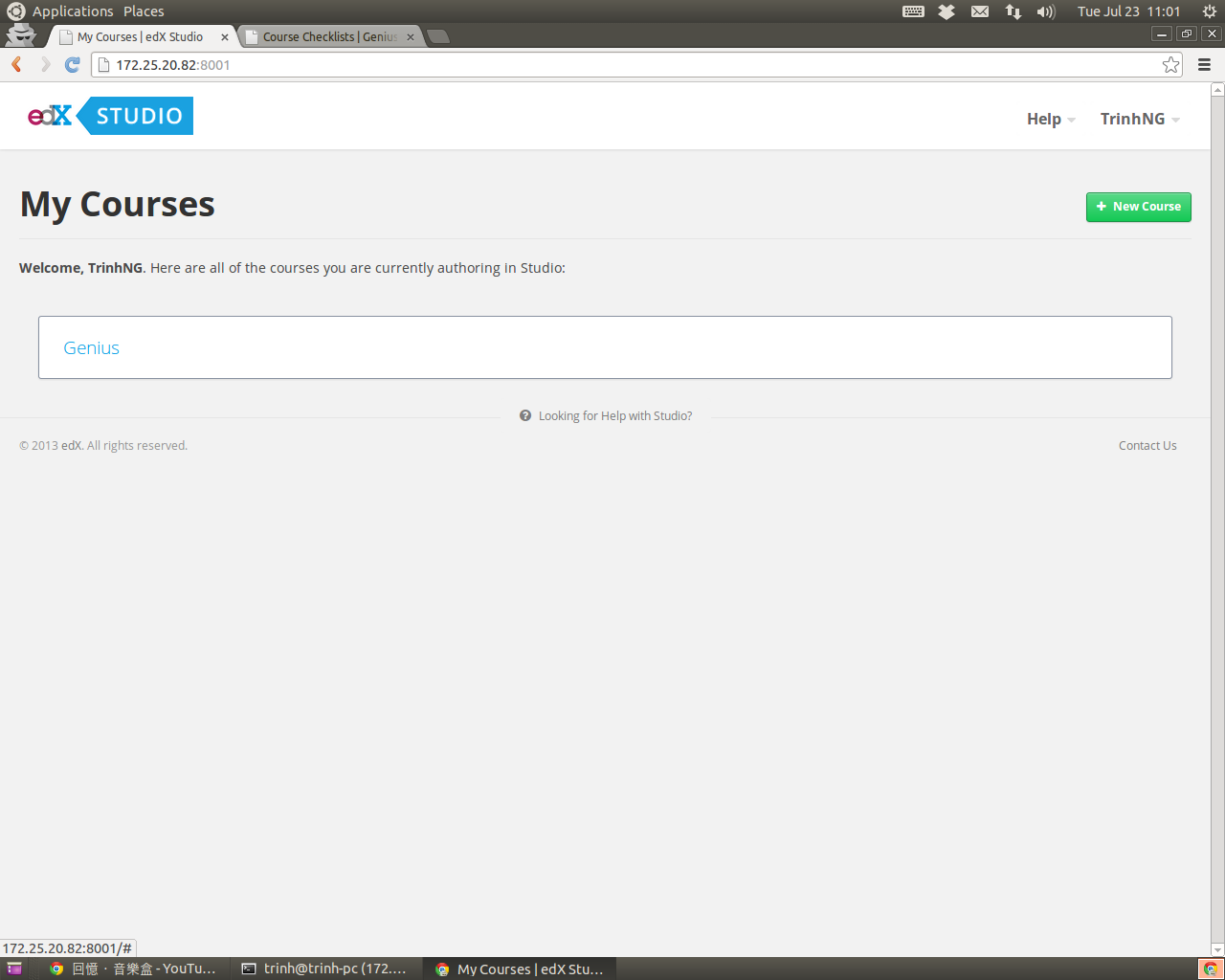Click the keyboard indicator icon
The image size is (1225, 980).
click(912, 11)
